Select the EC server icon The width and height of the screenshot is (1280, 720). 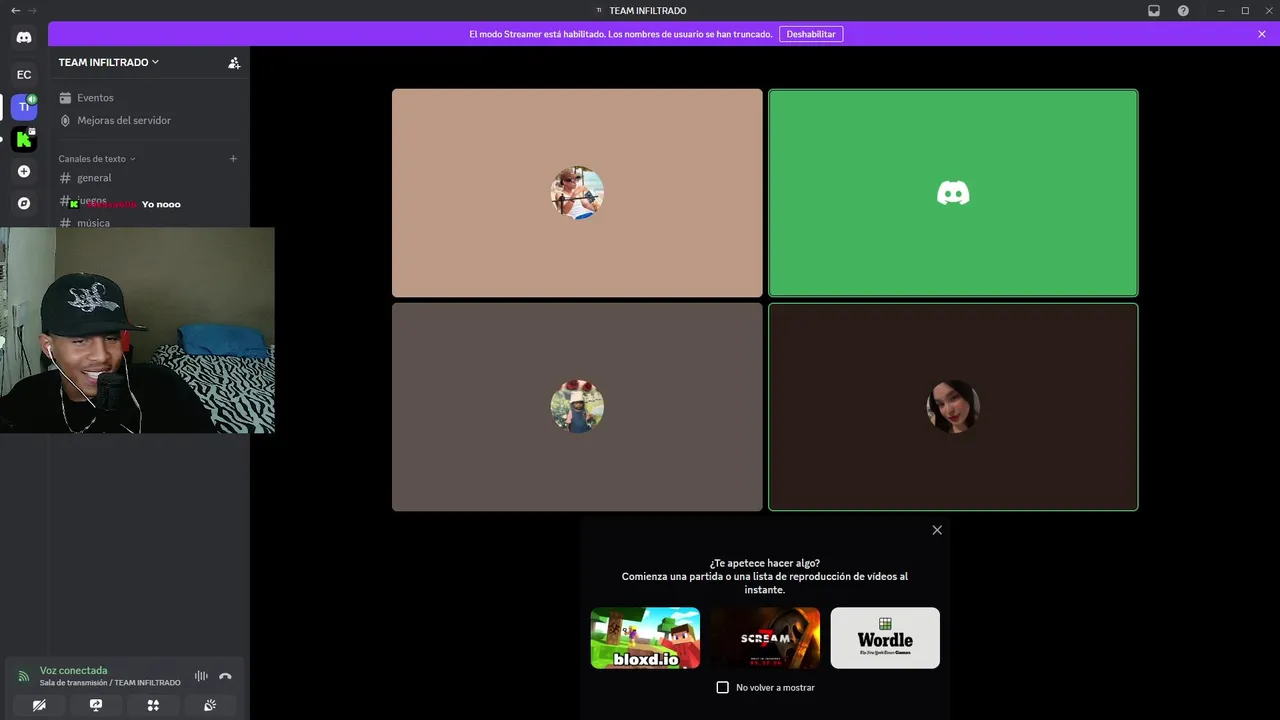tap(24, 74)
